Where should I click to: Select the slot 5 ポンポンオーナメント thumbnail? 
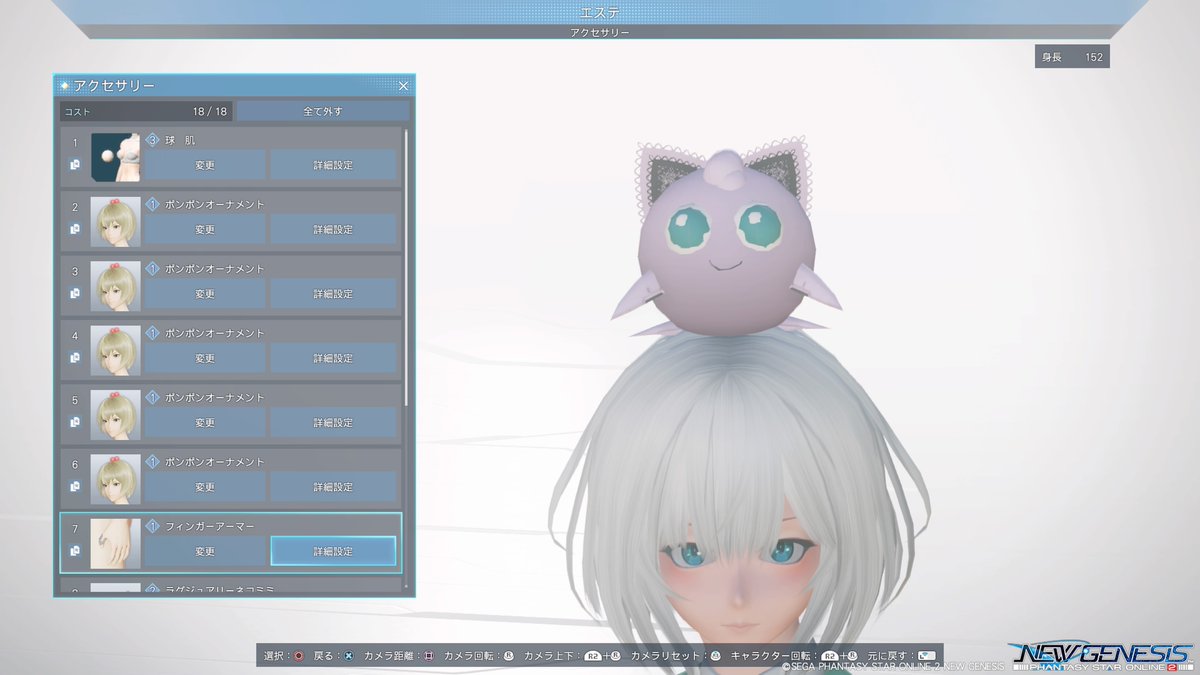pyautogui.click(x=115, y=415)
